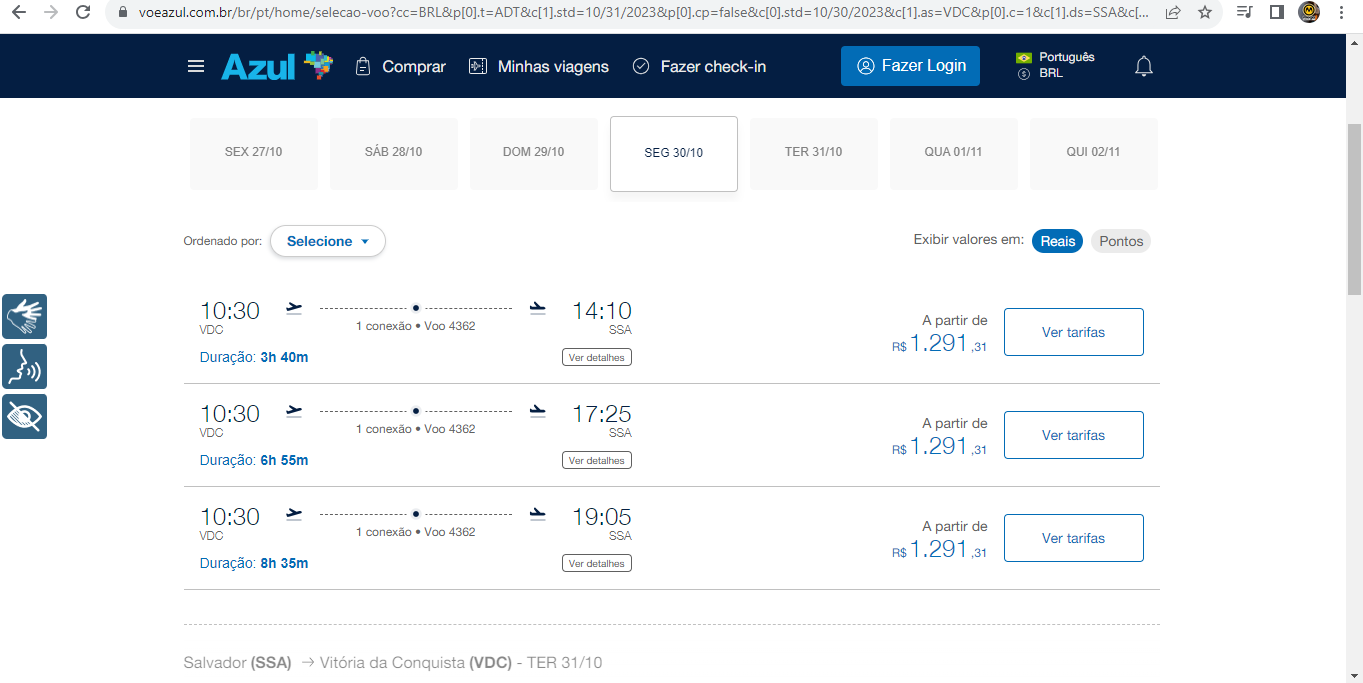Viewport: 1363px width, 683px height.
Task: Open the notifications bell
Action: point(1144,66)
